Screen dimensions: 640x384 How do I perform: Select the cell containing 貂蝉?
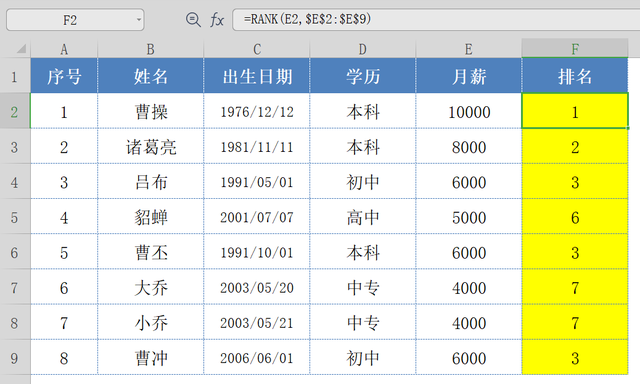click(151, 216)
